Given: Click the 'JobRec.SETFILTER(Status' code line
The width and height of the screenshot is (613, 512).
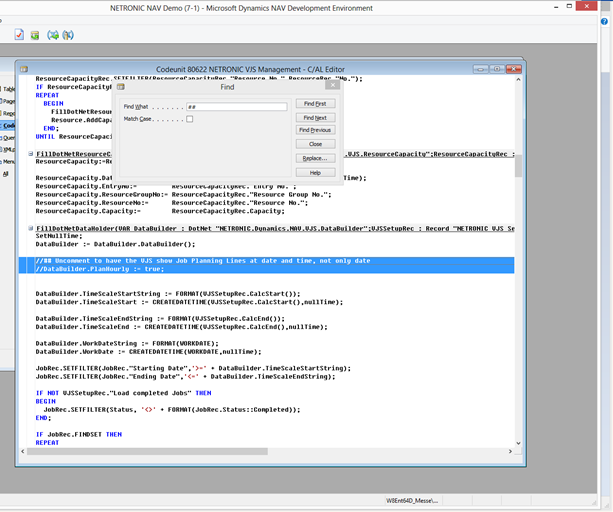Looking at the screenshot, I should click(172, 410).
